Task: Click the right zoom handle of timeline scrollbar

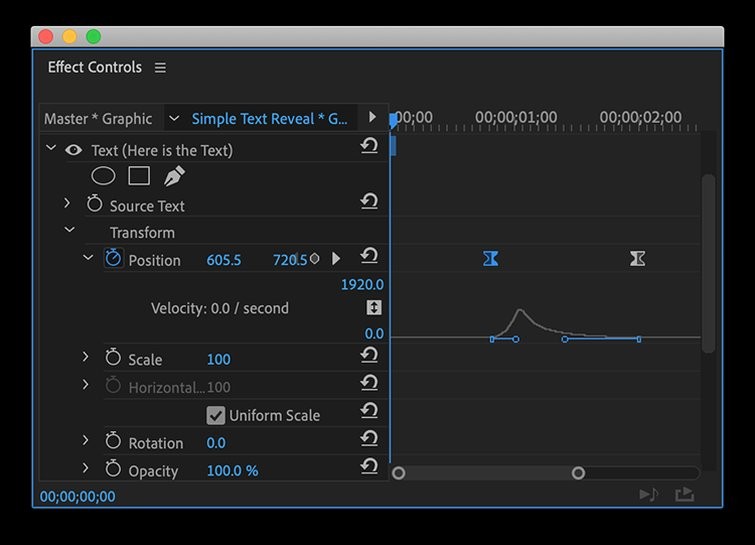Action: point(578,473)
